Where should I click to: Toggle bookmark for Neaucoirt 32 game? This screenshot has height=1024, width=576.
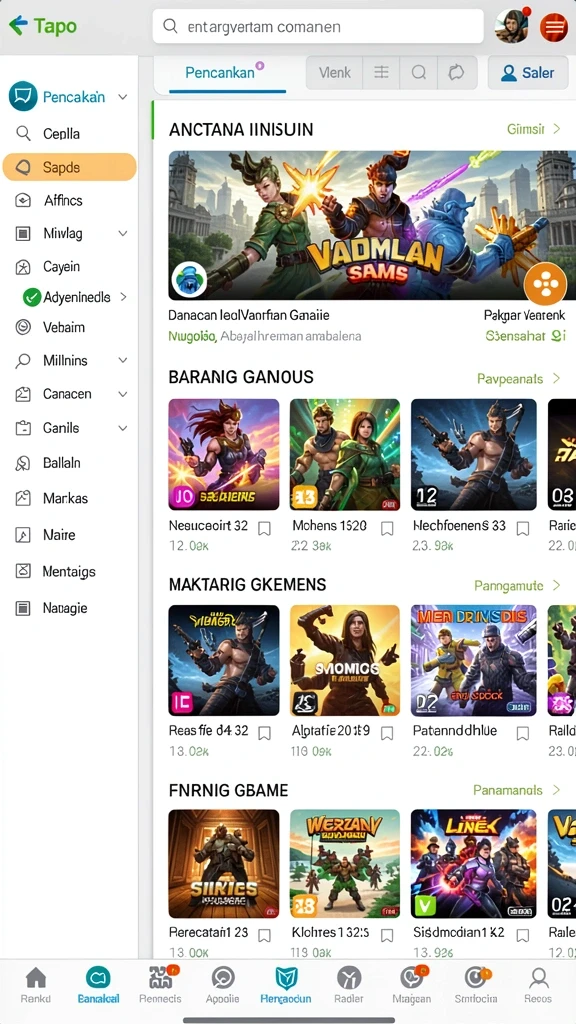(x=264, y=528)
